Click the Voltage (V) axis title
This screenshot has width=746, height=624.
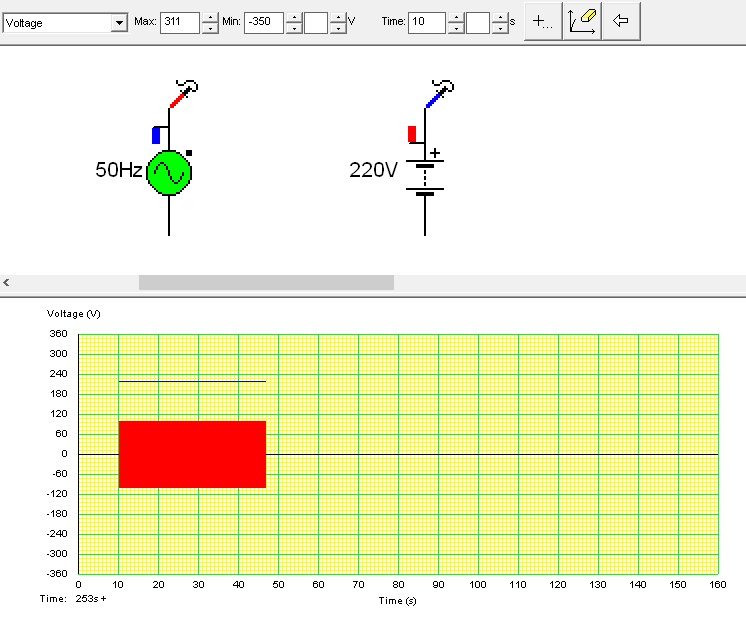(74, 314)
